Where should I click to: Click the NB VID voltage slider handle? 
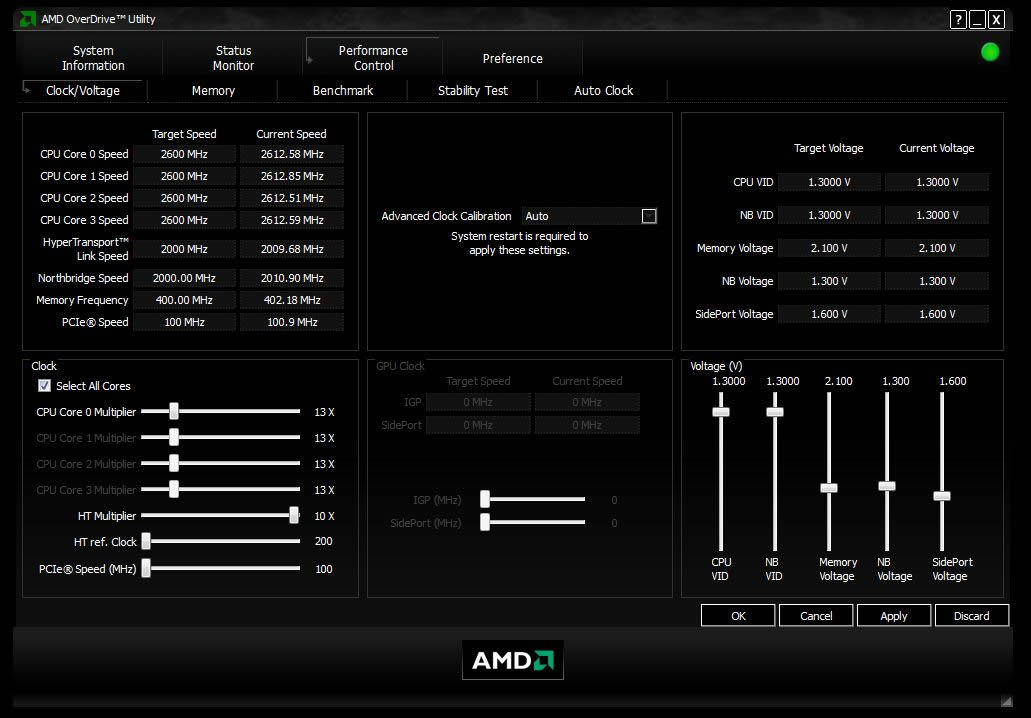[x=775, y=412]
